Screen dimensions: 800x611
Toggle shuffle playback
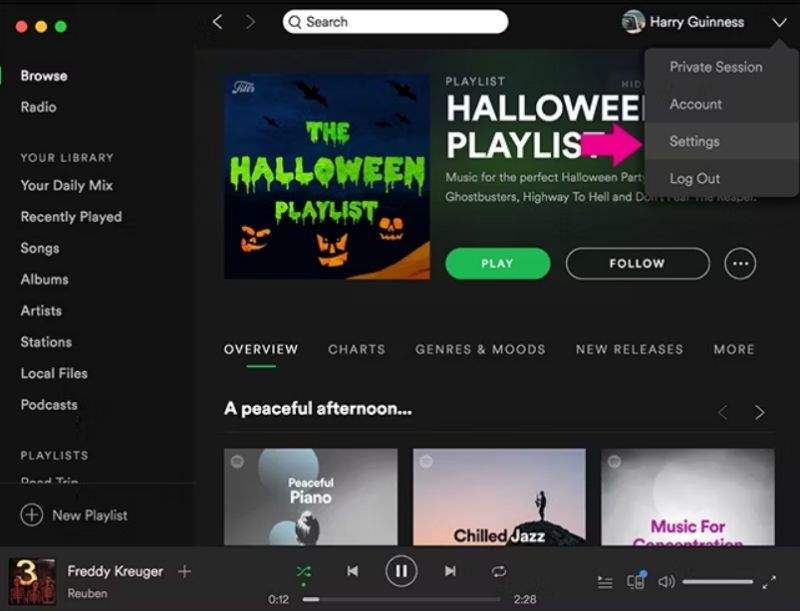tap(304, 572)
